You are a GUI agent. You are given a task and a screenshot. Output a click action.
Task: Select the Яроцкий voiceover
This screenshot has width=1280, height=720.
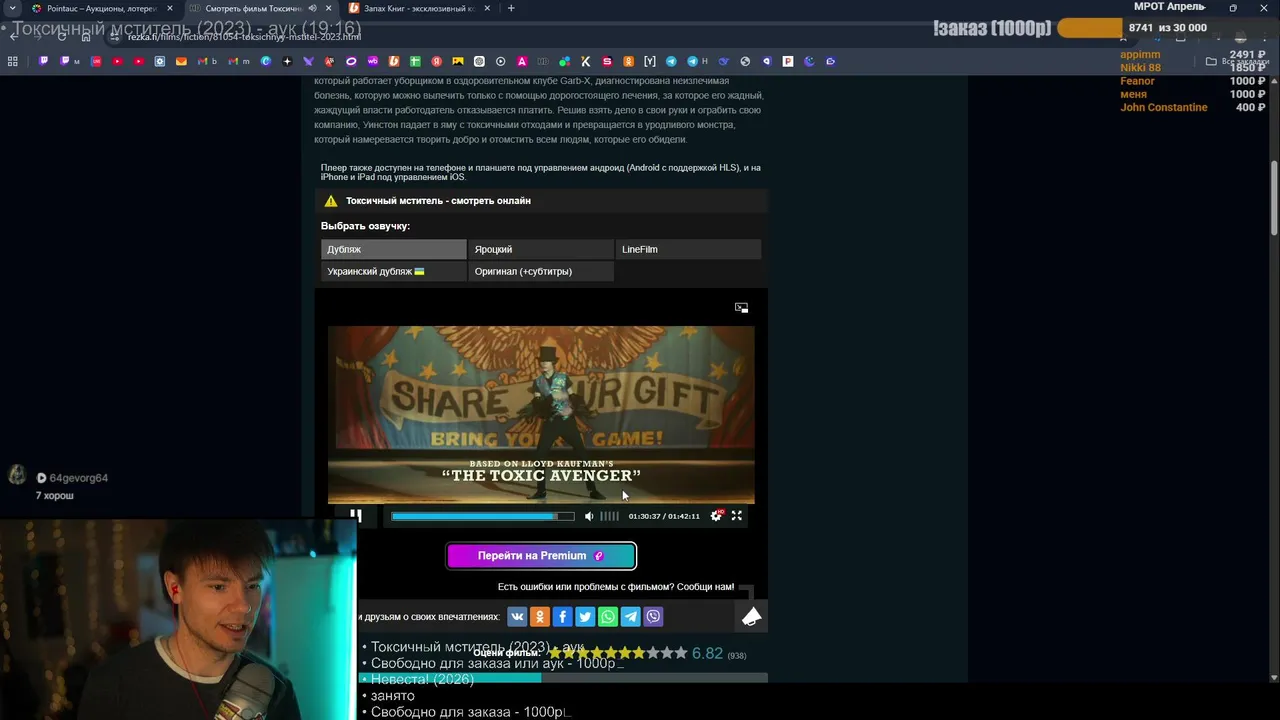541,249
